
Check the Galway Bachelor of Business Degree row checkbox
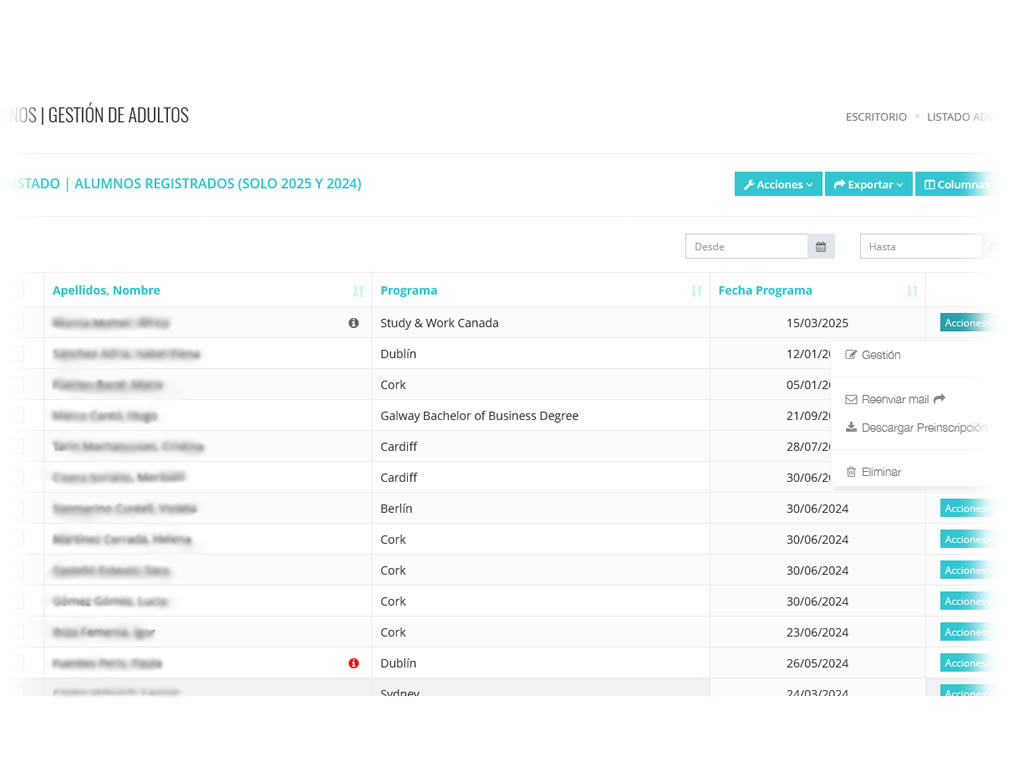pos(19,416)
